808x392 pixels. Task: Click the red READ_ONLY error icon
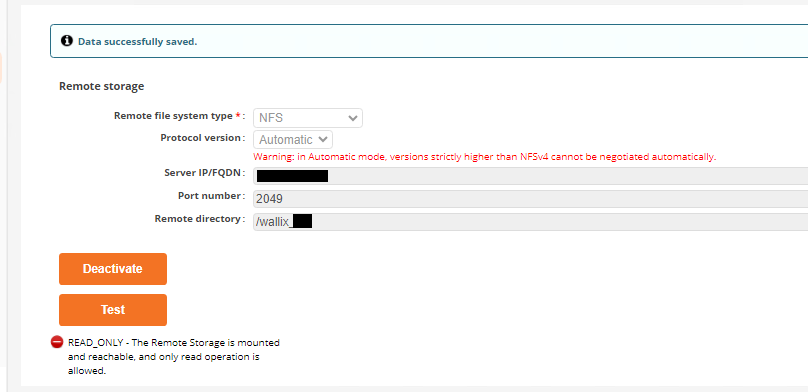tap(57, 342)
